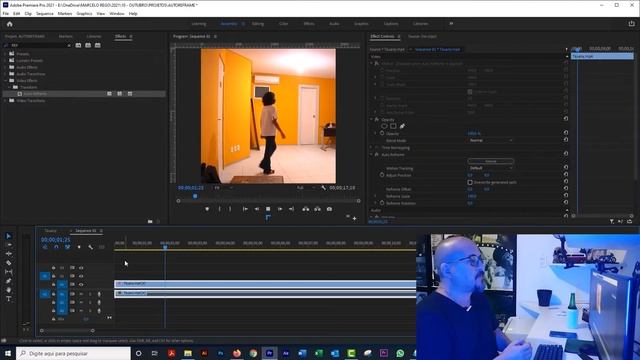Open the Motion Tracking dropdown
Image resolution: width=640 pixels, height=360 pixels.
(x=490, y=168)
